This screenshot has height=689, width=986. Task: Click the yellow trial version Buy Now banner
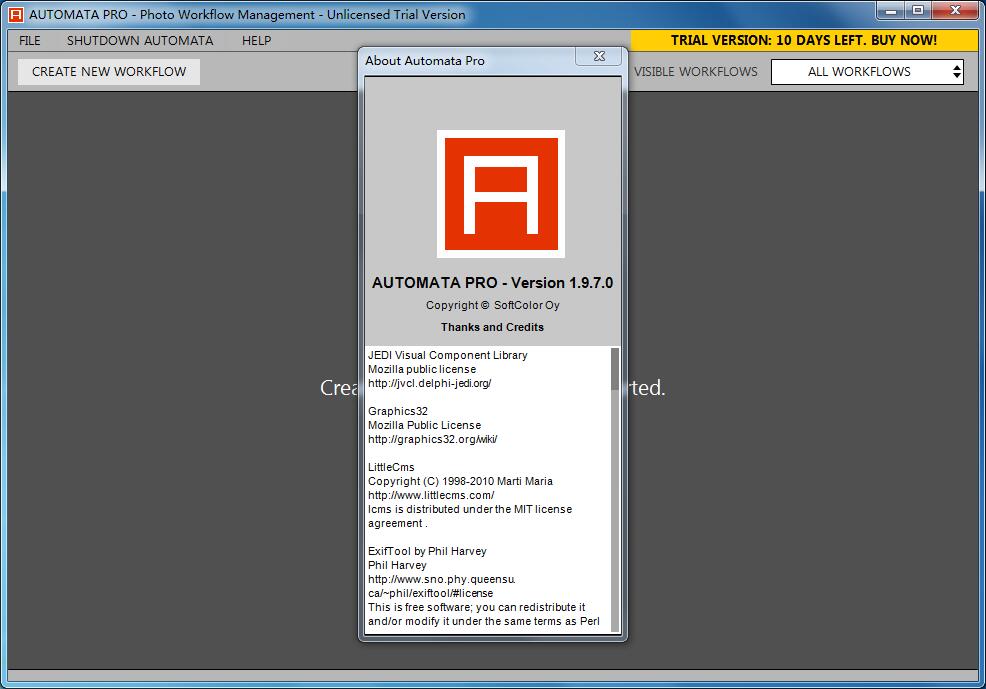pyautogui.click(x=804, y=41)
